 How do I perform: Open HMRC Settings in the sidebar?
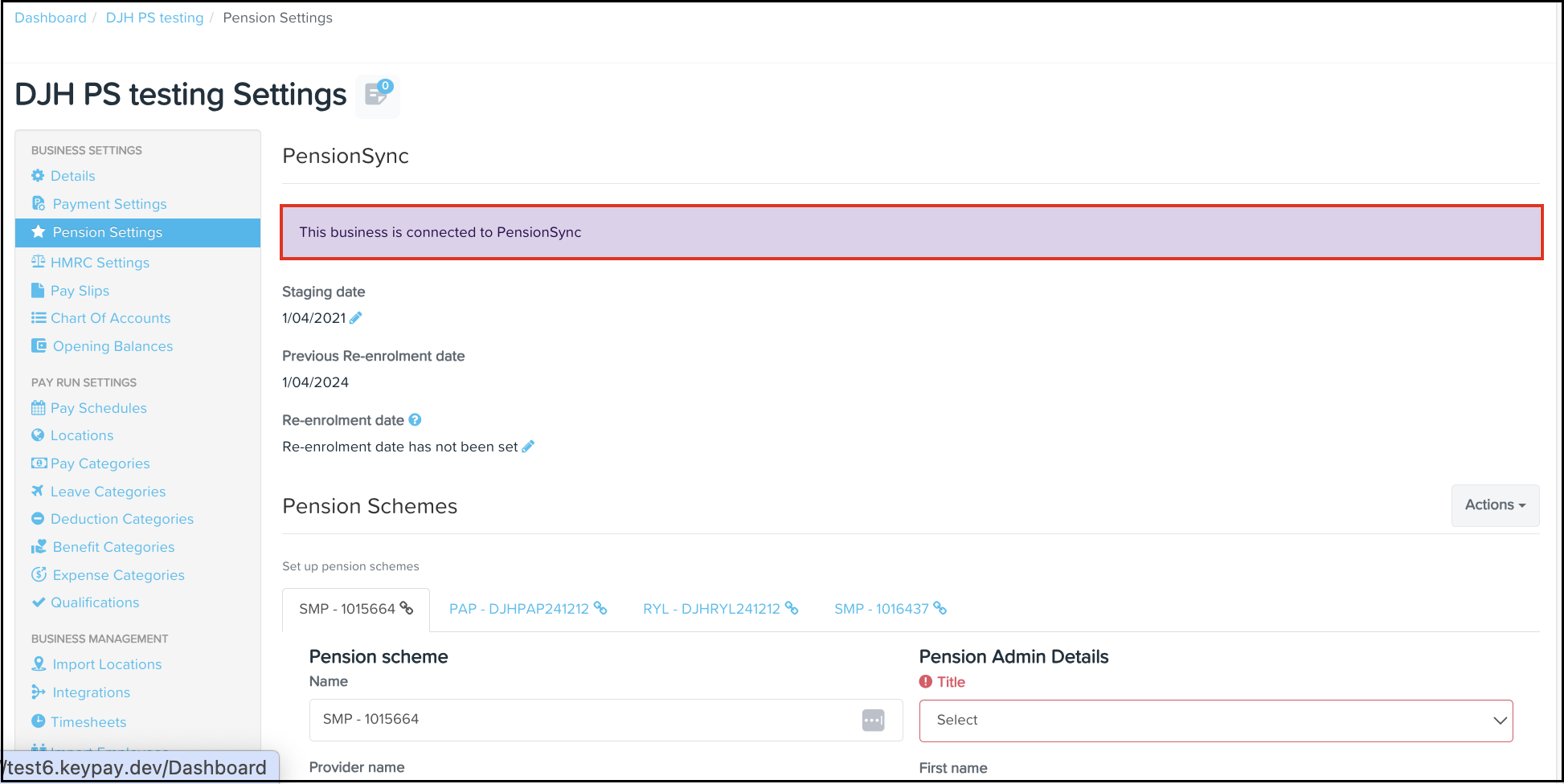[100, 263]
